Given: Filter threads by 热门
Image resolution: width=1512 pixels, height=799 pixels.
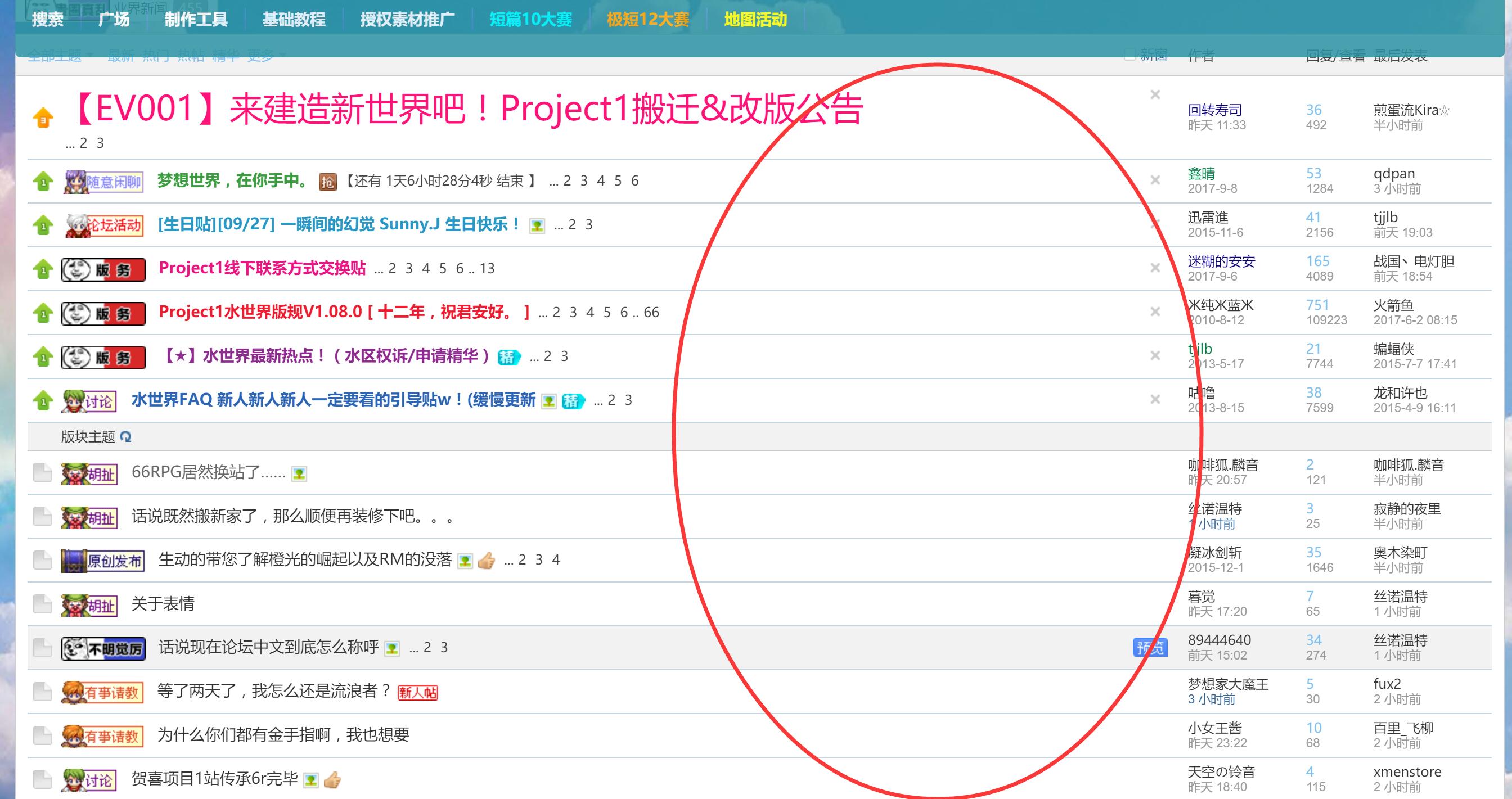Looking at the screenshot, I should [156, 56].
